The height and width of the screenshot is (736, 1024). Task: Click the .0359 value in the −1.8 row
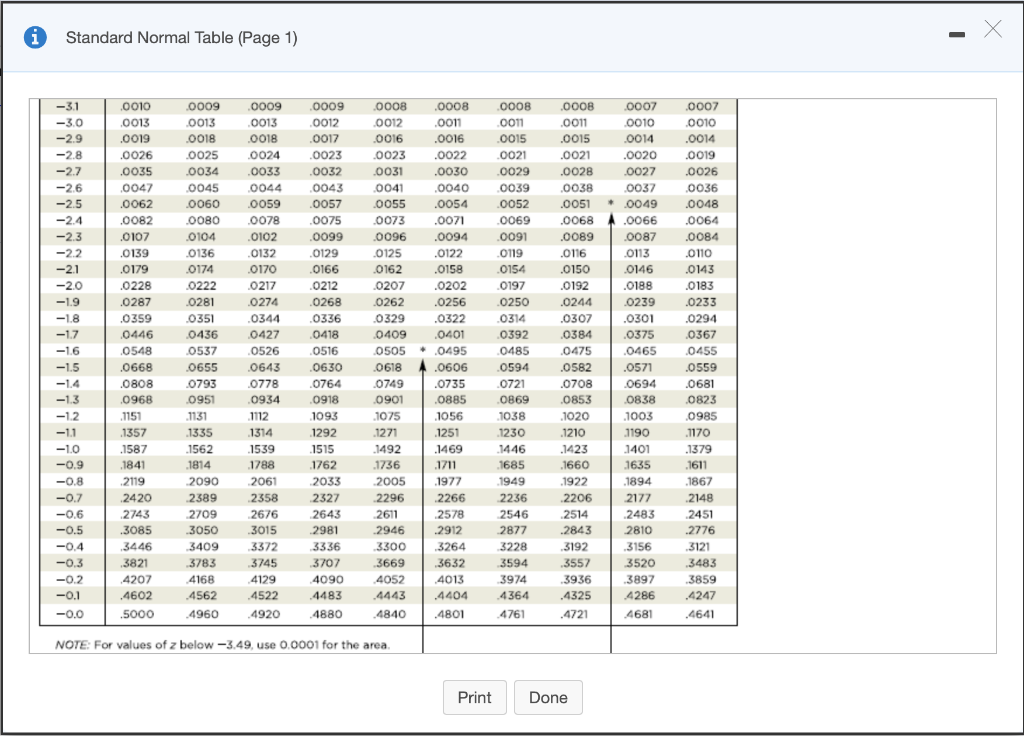[136, 319]
